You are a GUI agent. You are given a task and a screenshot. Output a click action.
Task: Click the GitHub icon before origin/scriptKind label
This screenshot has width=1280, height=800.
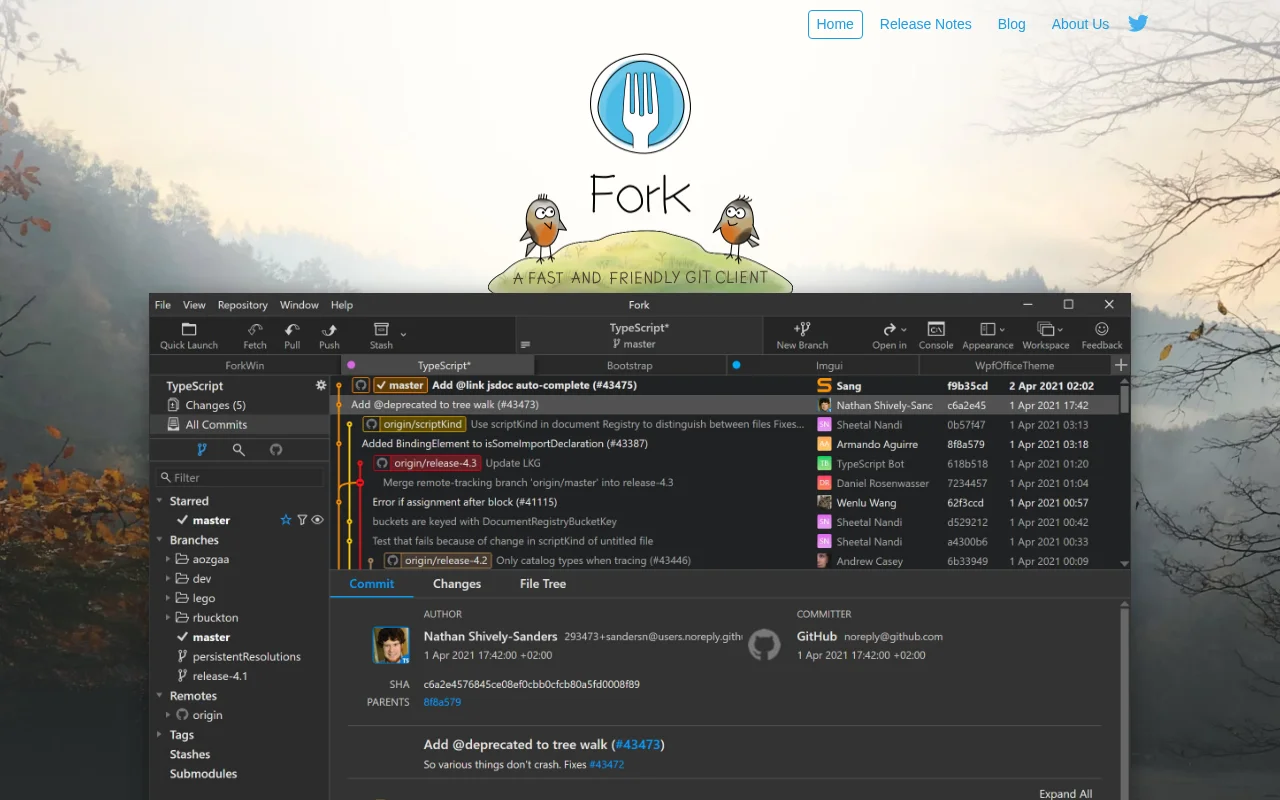372,424
